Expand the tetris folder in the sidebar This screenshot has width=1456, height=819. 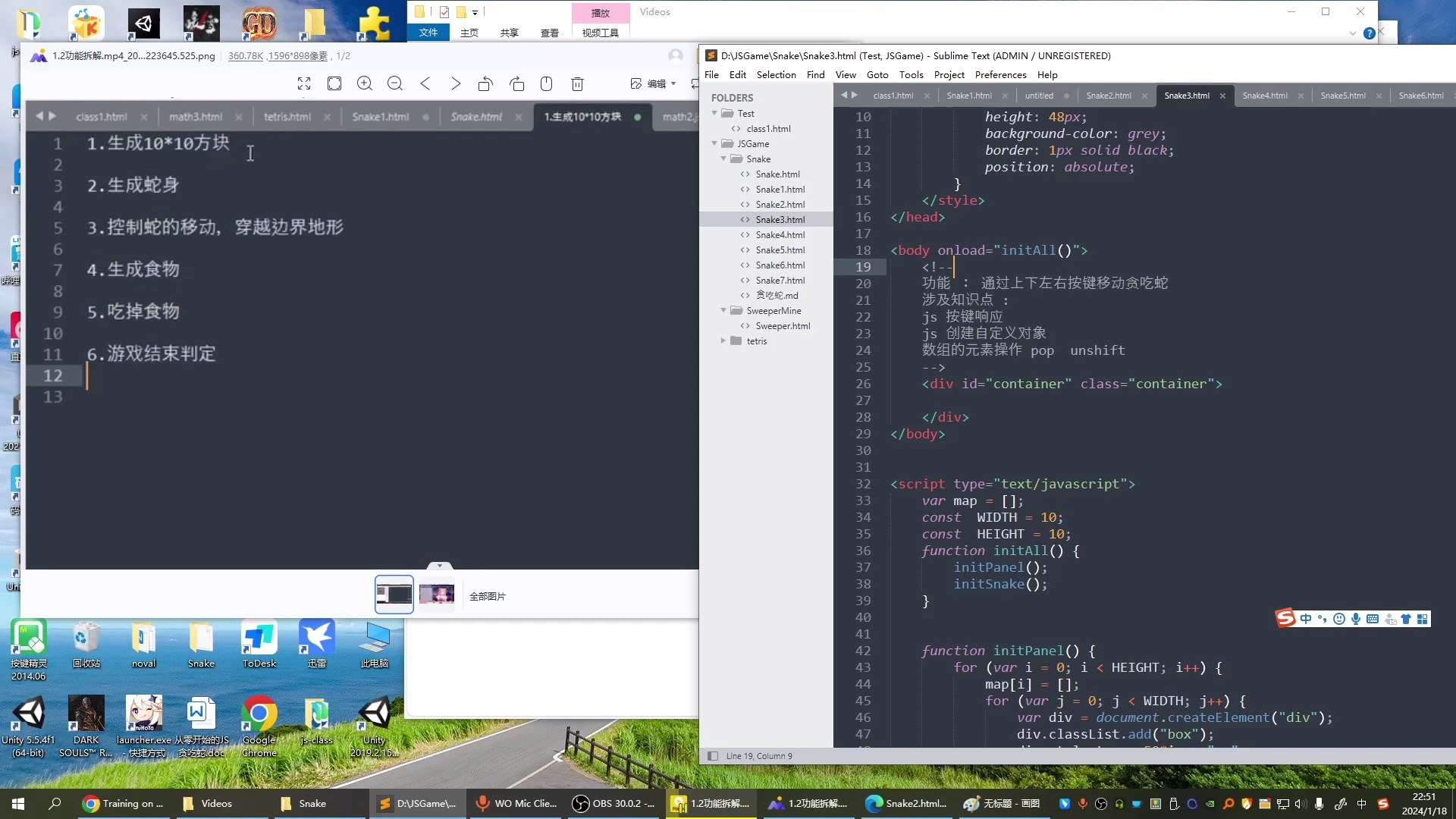[x=723, y=341]
